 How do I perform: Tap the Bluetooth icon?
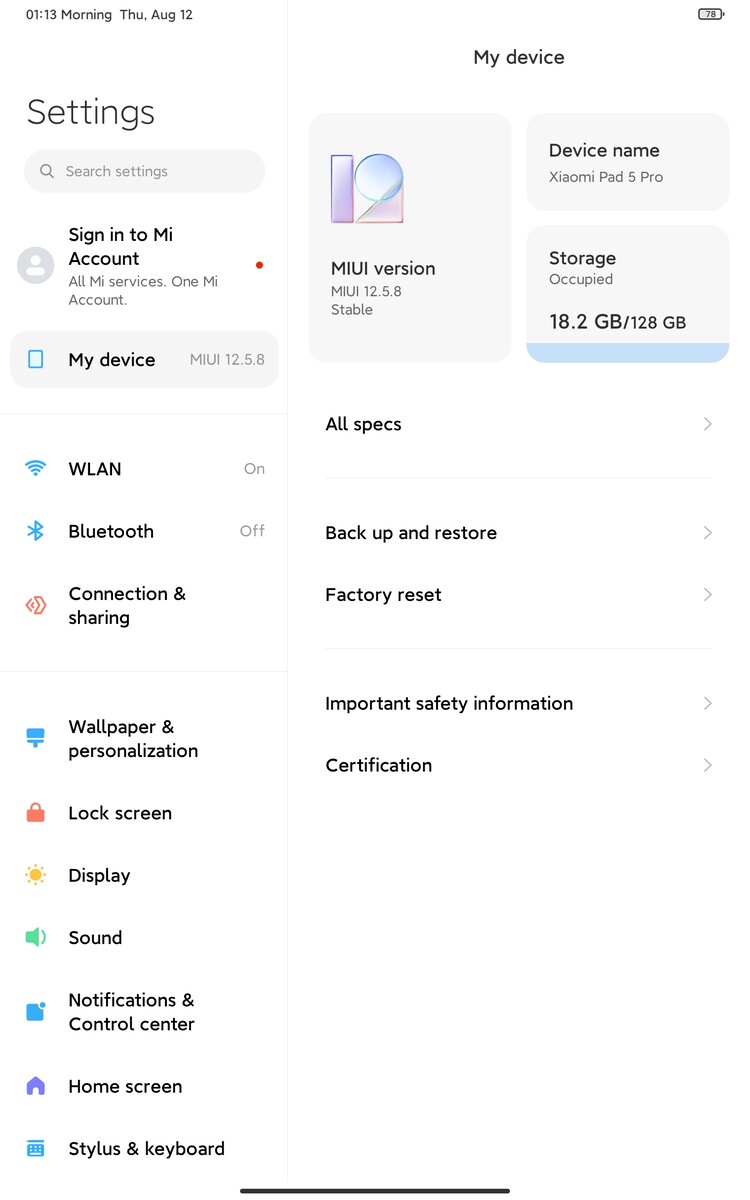tap(36, 531)
